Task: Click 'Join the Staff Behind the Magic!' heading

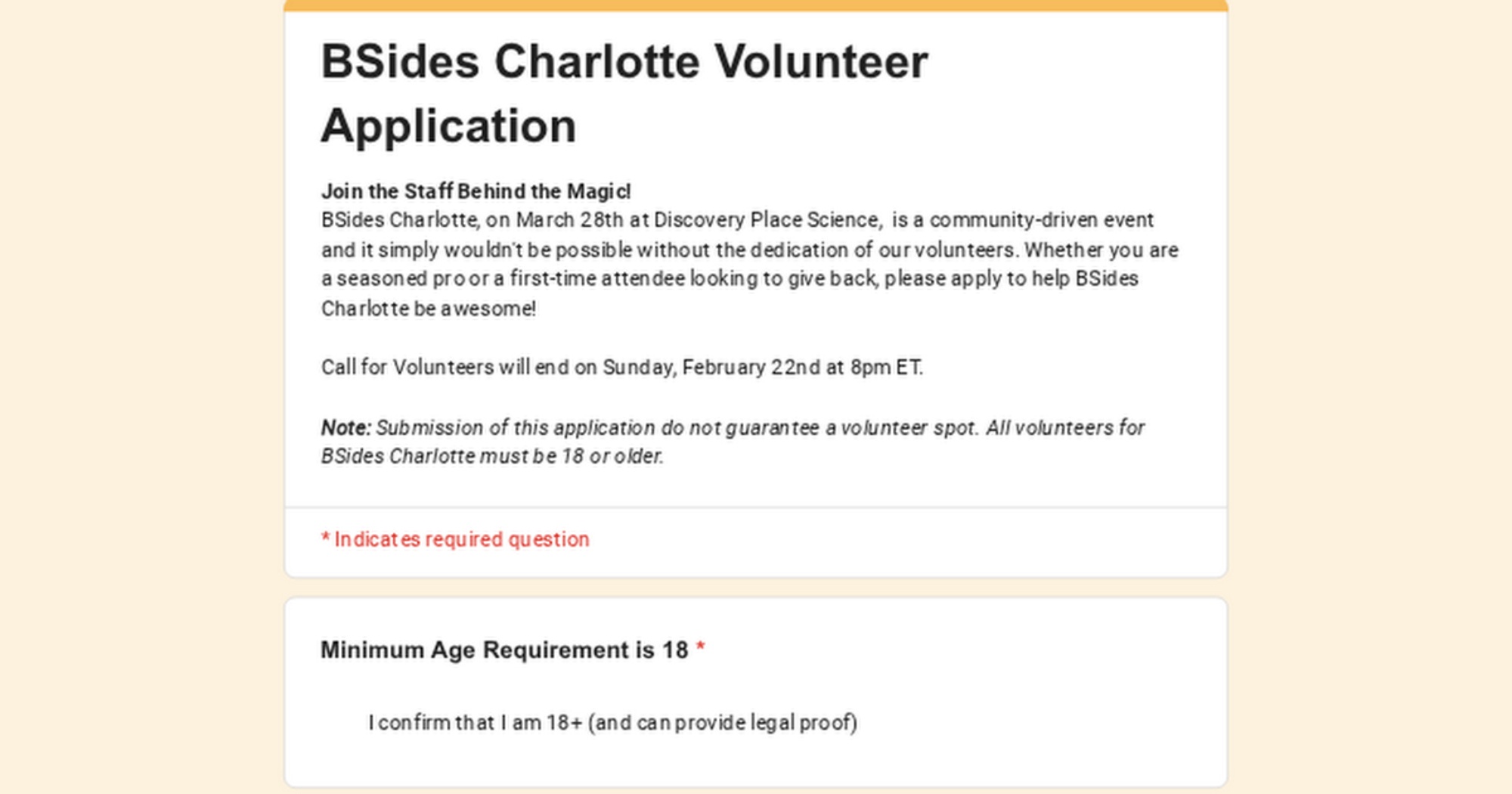Action: (476, 191)
